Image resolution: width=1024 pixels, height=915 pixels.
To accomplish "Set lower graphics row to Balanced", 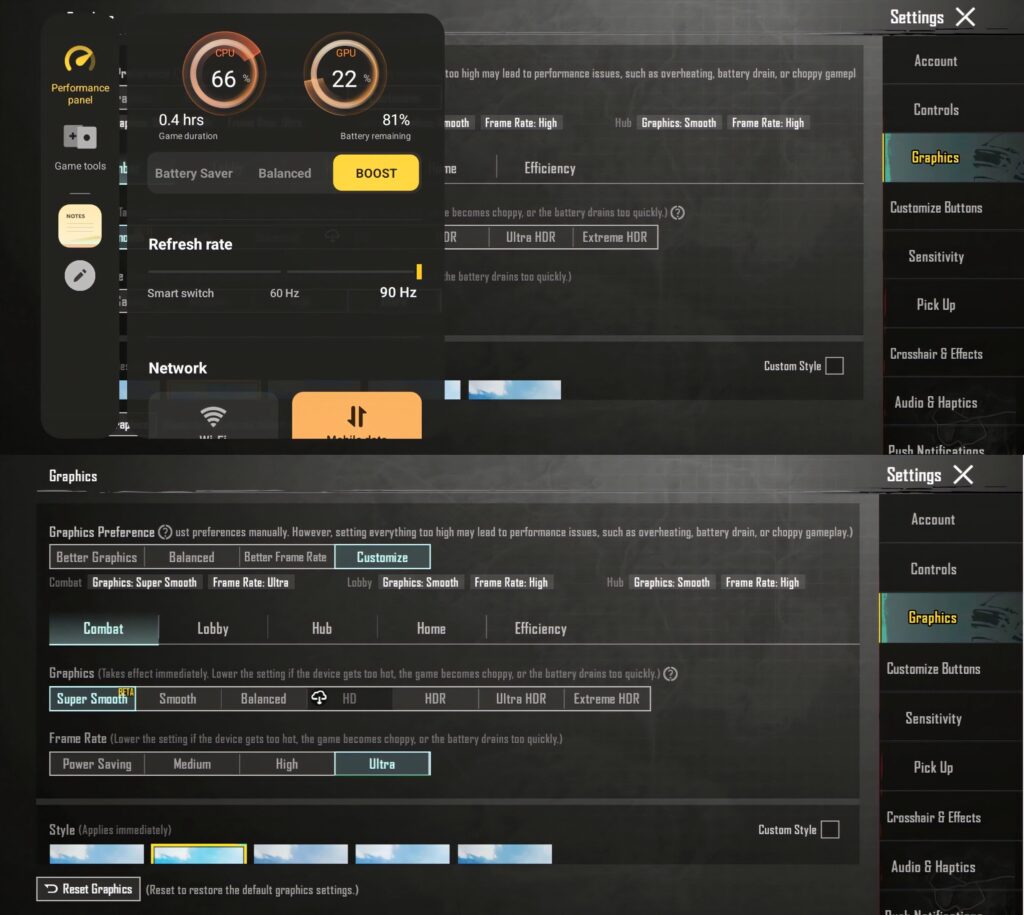I will pos(263,699).
